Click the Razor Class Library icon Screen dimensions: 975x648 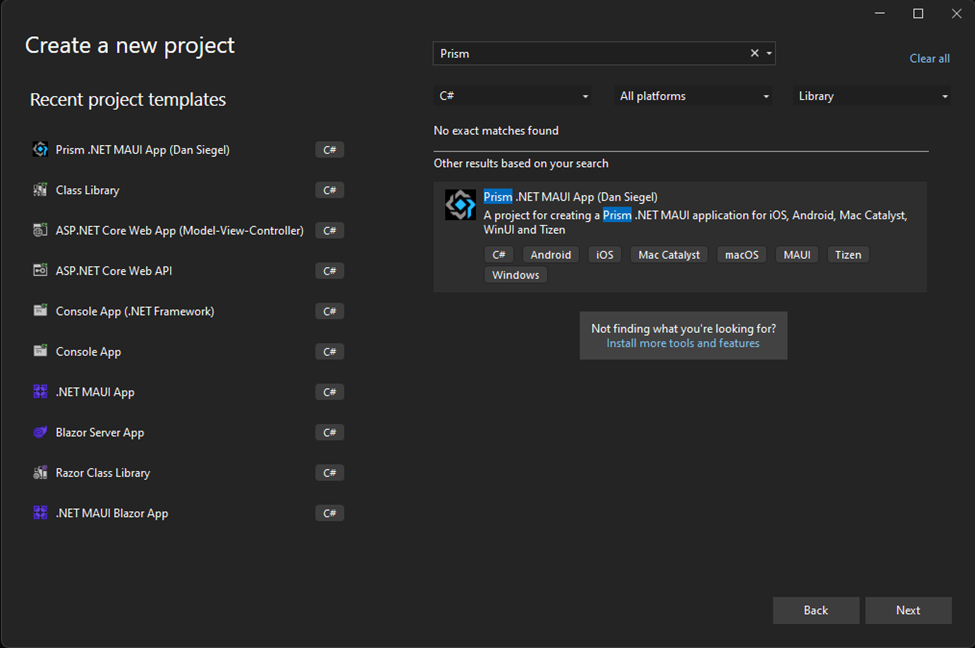pyautogui.click(x=40, y=473)
